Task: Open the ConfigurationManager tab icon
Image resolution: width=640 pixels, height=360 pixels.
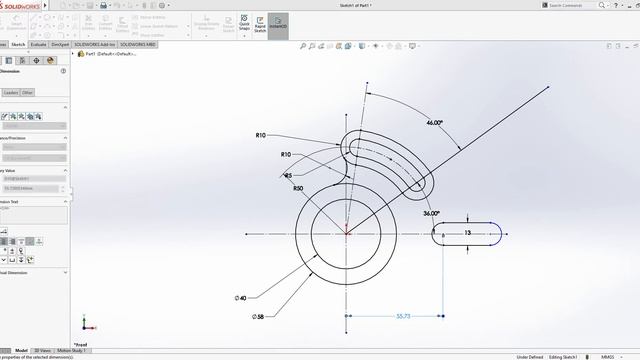Action: tap(22, 60)
